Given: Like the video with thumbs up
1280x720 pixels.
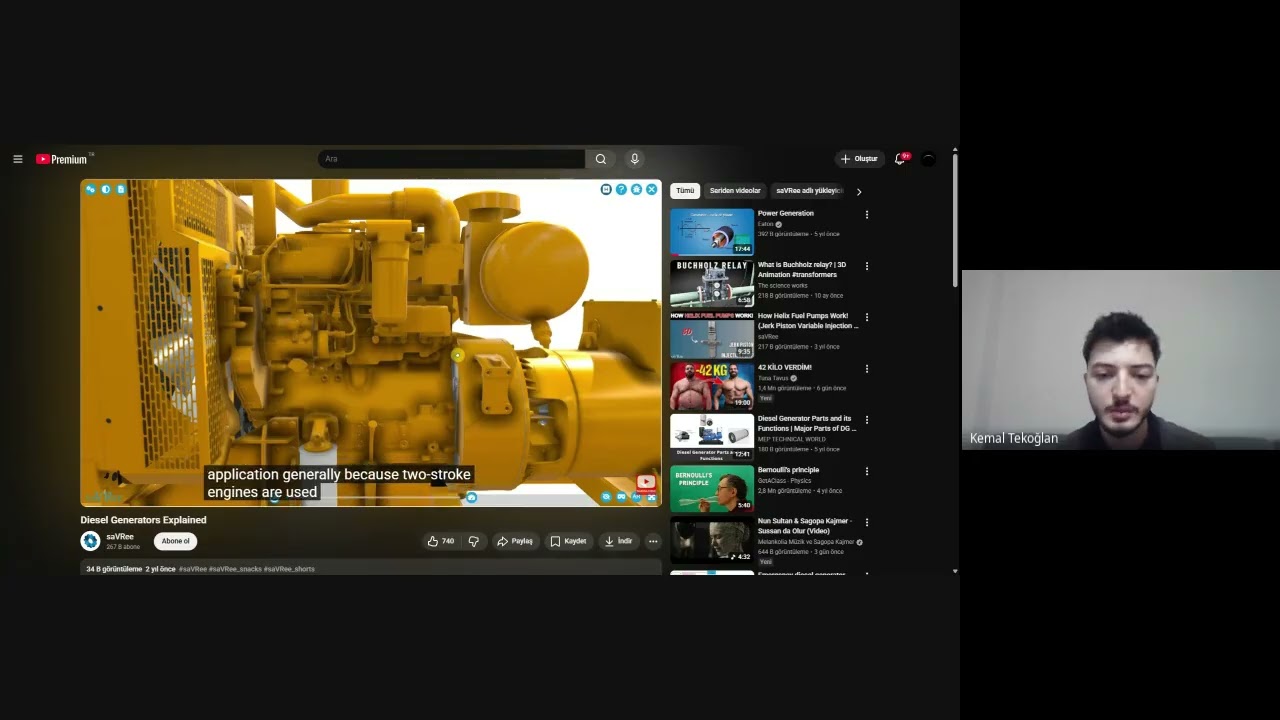Looking at the screenshot, I should 440,541.
